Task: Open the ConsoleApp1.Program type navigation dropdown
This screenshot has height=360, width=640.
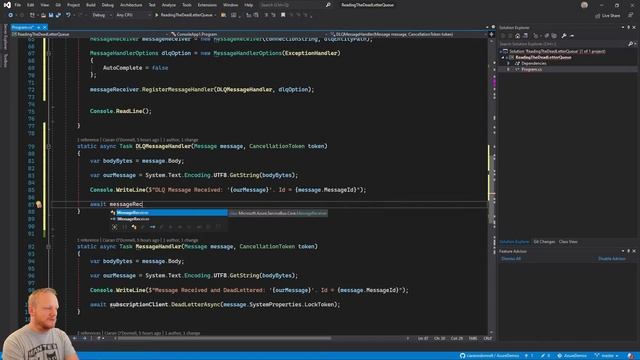Action: 250,34
